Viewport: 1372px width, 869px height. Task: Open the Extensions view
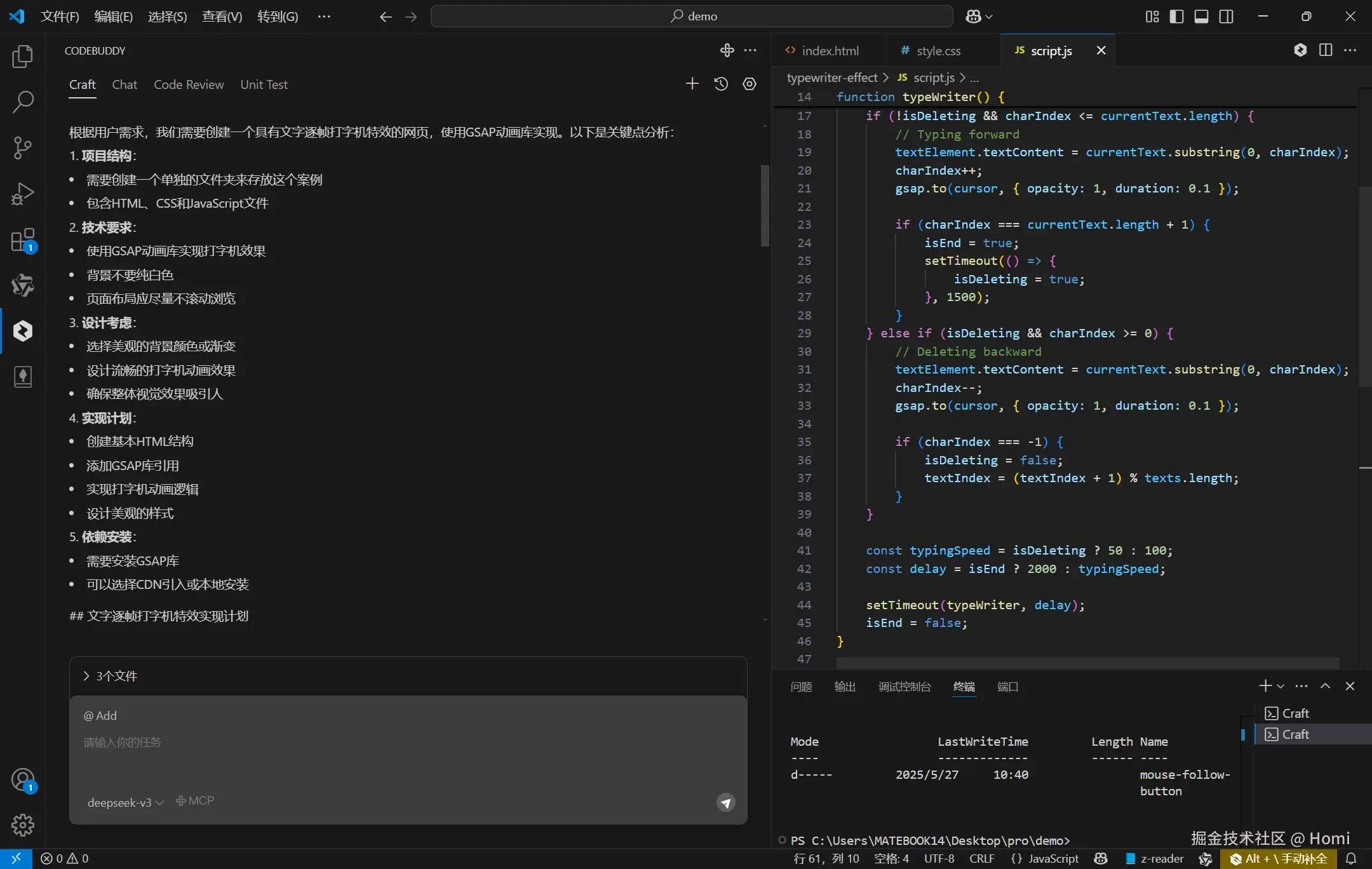[x=23, y=240]
